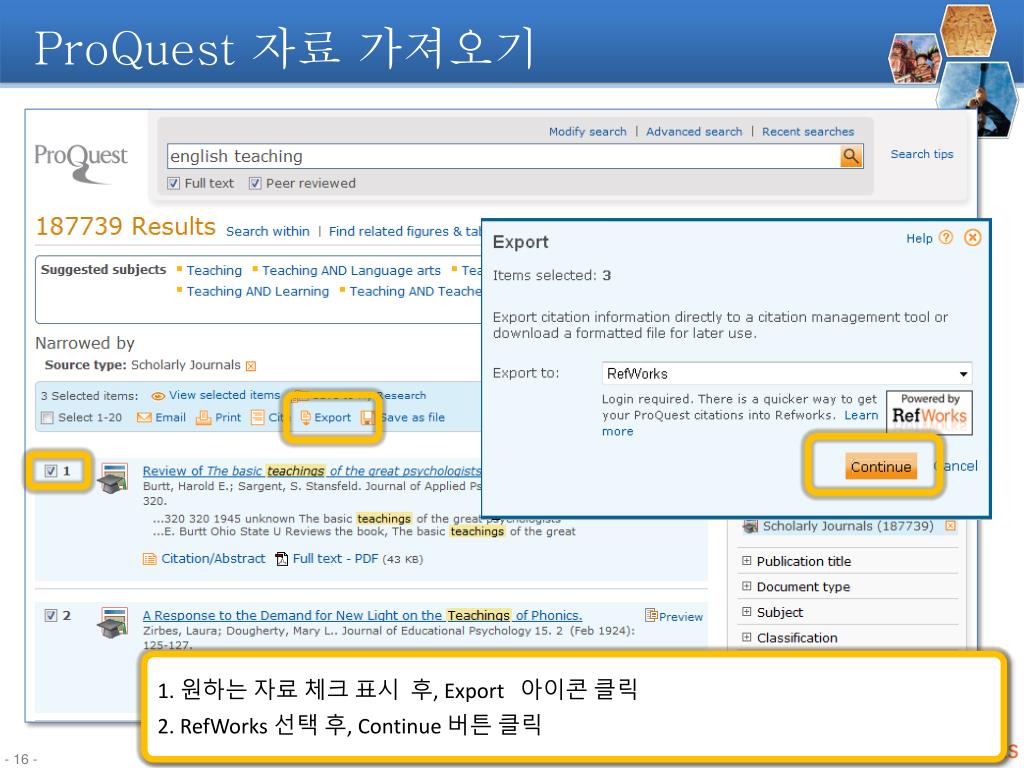
Task: Click the Export dialog help question icon
Action: [x=946, y=238]
